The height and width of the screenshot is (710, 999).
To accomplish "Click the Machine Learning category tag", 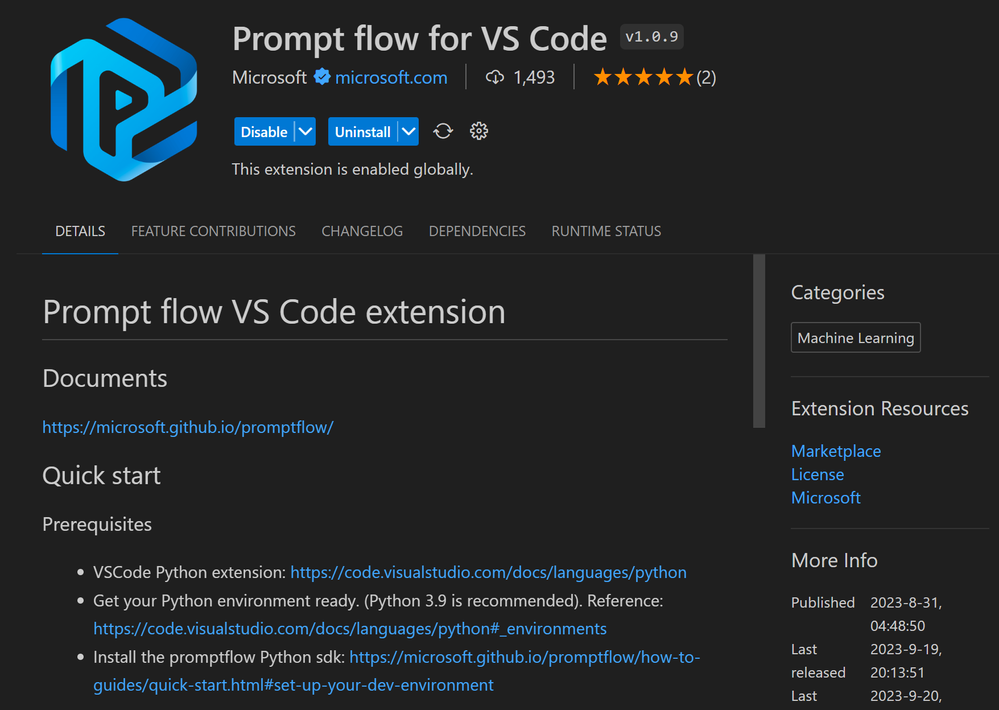I will click(x=855, y=338).
